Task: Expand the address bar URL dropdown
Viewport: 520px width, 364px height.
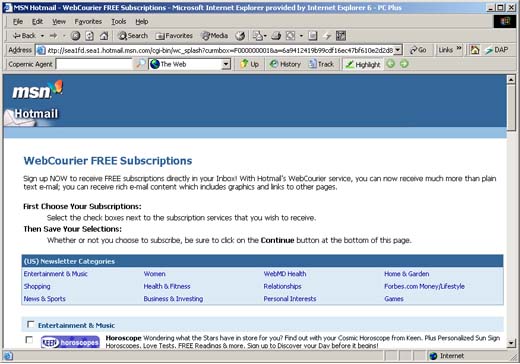Action: (x=398, y=50)
